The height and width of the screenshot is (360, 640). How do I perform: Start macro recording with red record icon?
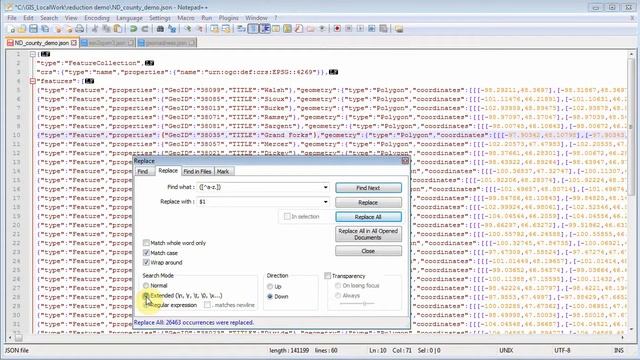(x=337, y=29)
